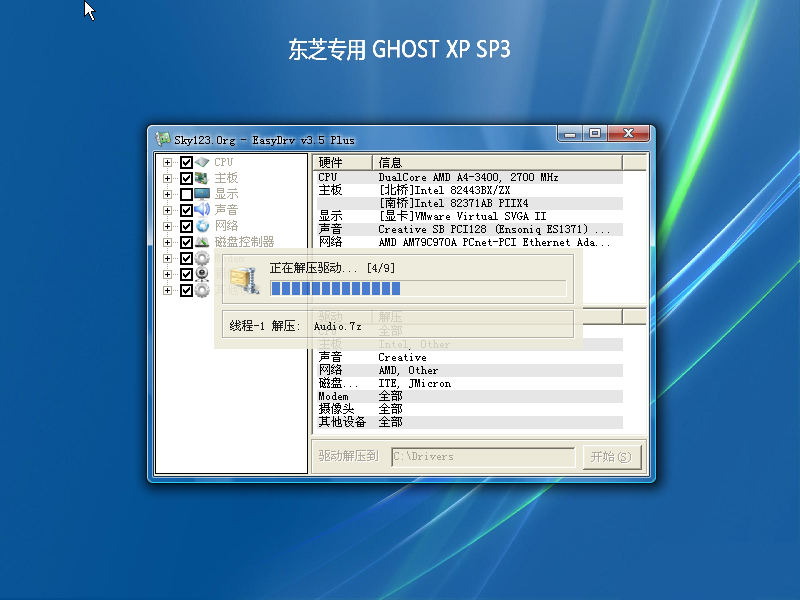Click the 显示 monitor icon
Image resolution: width=800 pixels, height=600 pixels.
(x=202, y=194)
